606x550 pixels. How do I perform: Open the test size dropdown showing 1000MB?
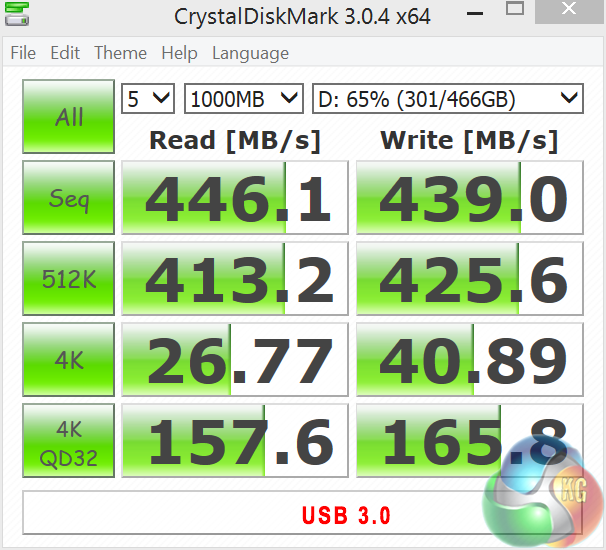[x=244, y=99]
